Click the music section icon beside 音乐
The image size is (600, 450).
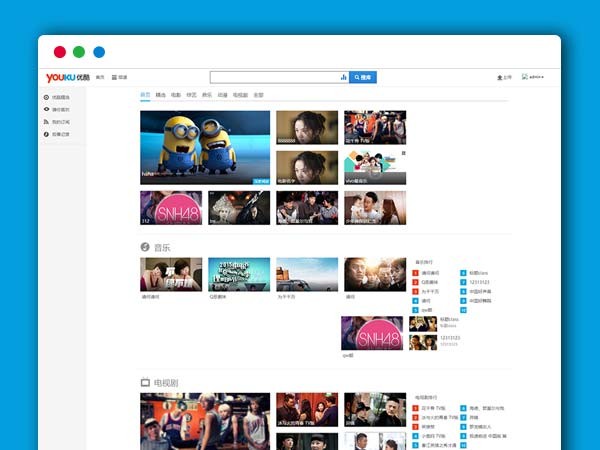click(x=145, y=246)
